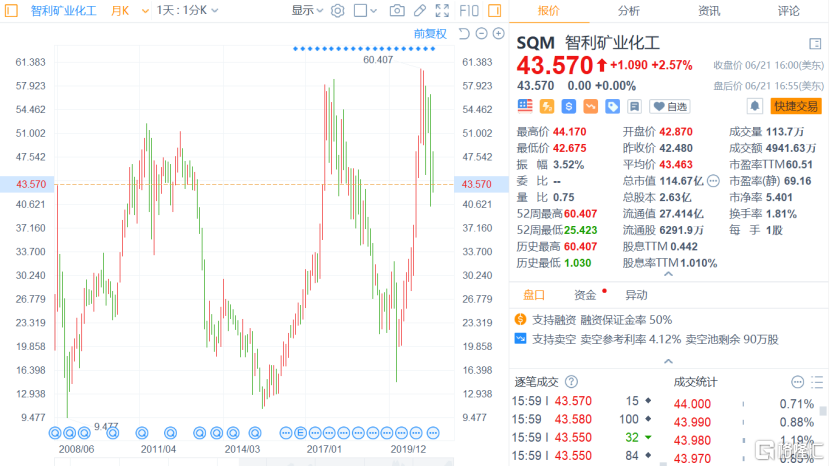The width and height of the screenshot is (830, 467).
Task: Click the 成交量 113.7万 value
Action: click(786, 132)
